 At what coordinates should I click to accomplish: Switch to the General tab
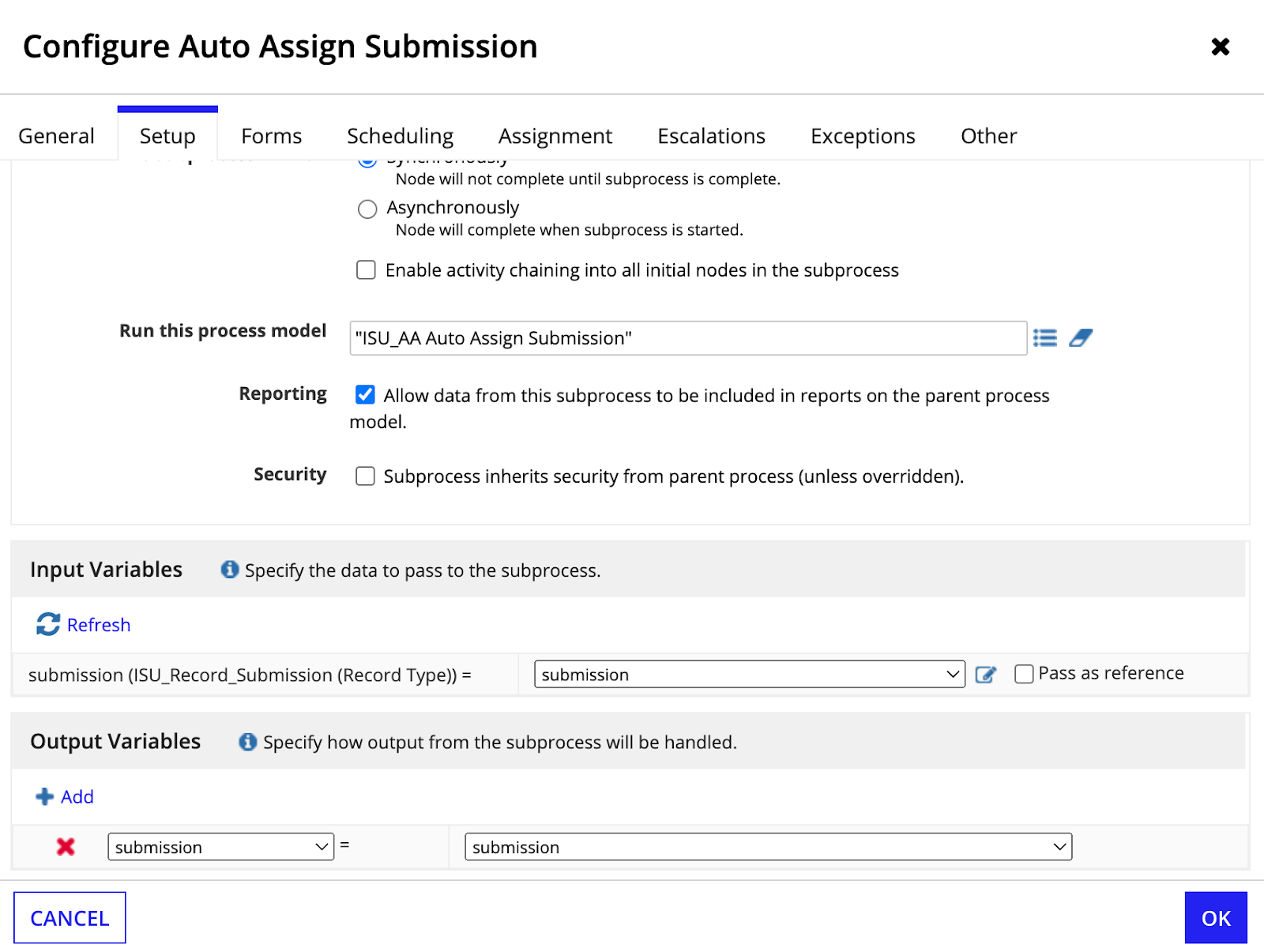pos(56,136)
